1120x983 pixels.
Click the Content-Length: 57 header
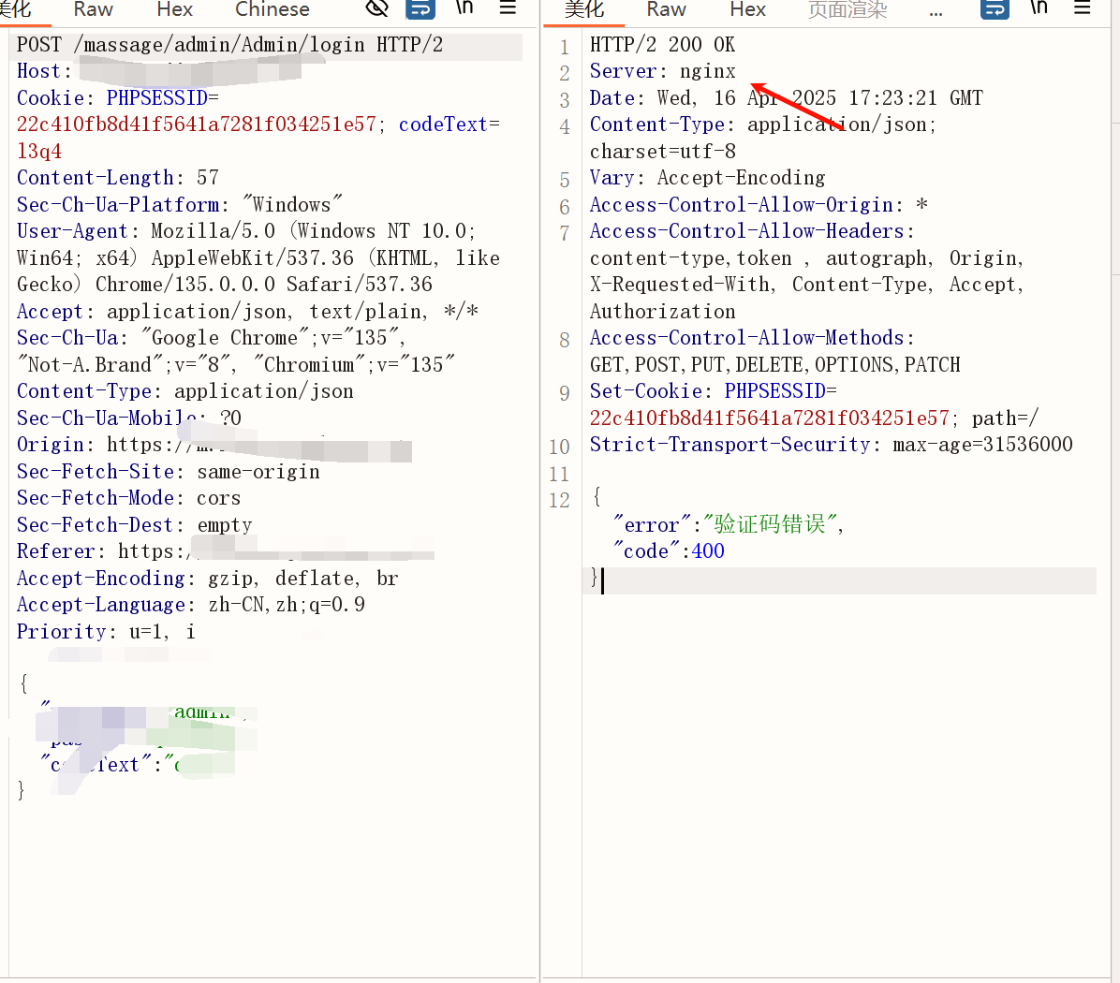pos(117,178)
